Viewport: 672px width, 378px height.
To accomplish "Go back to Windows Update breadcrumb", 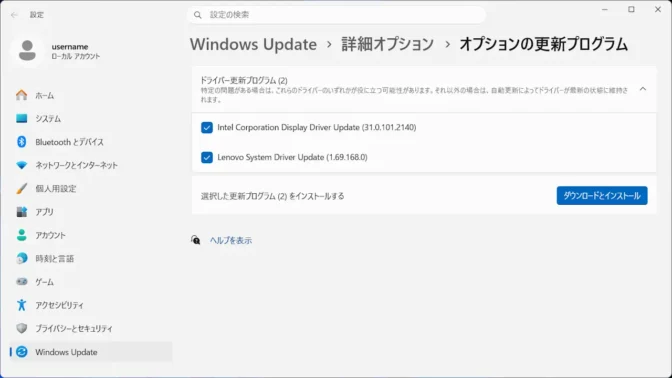I will (x=253, y=44).
